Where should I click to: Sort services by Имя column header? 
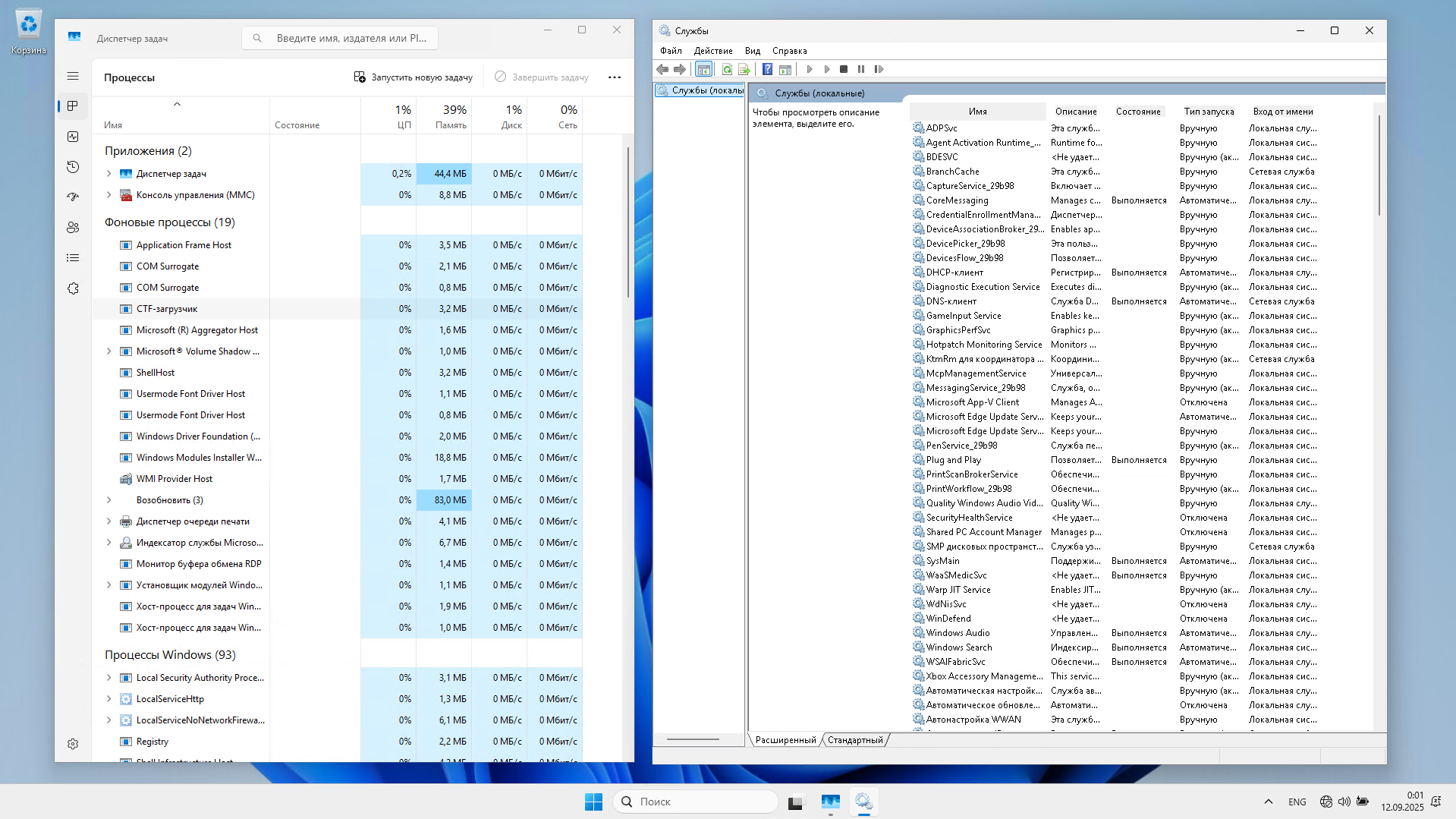click(978, 112)
